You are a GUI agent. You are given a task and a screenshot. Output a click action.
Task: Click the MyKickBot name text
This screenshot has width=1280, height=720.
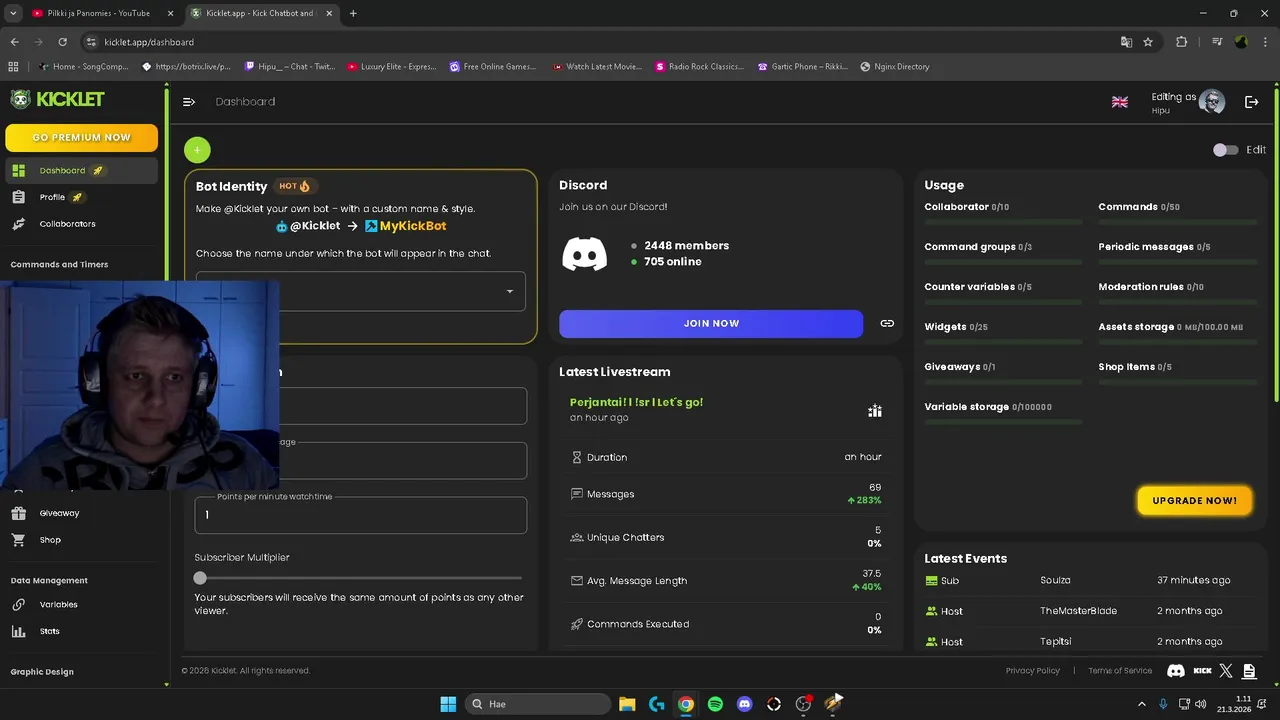(413, 226)
